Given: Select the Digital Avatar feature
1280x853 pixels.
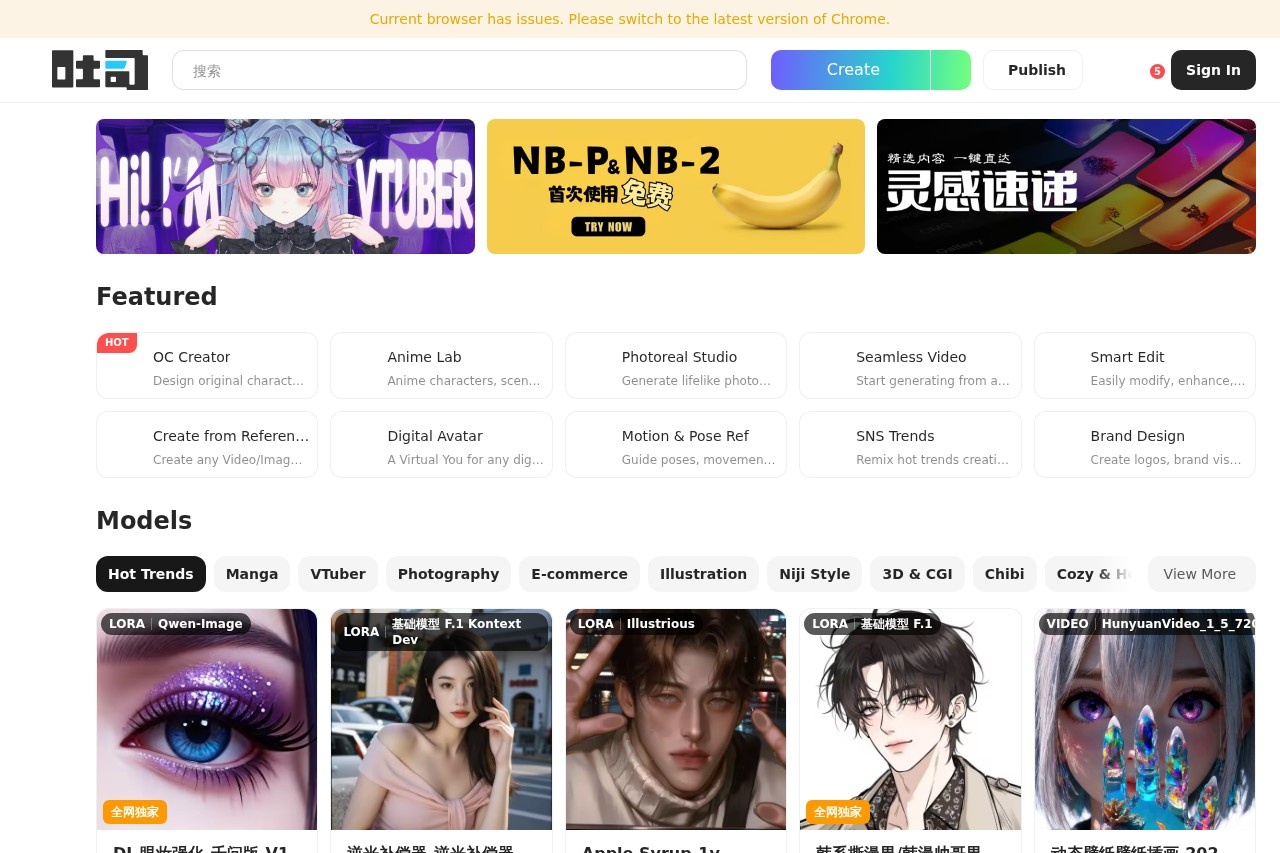Looking at the screenshot, I should 441,444.
